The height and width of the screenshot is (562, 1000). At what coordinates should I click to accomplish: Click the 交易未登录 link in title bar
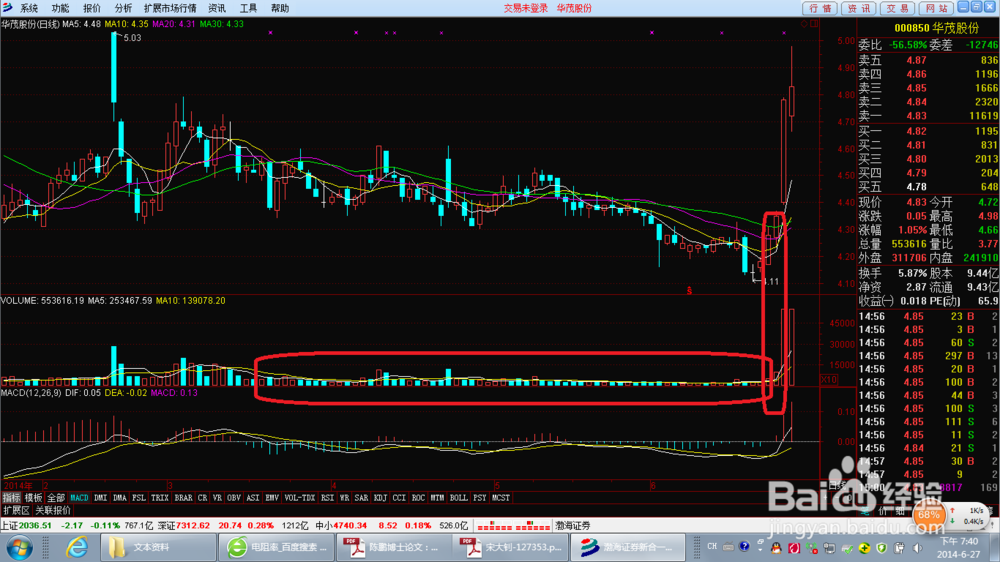click(526, 8)
